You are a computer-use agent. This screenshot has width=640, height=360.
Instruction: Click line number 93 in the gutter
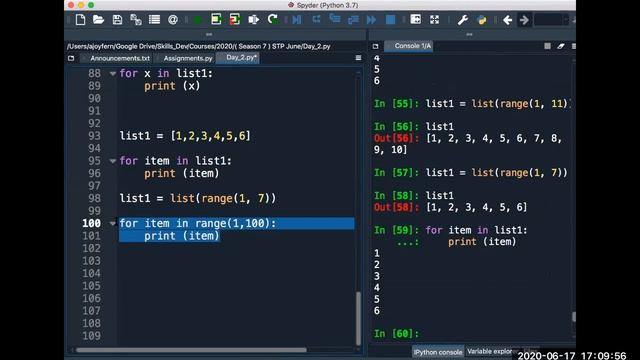click(x=94, y=136)
